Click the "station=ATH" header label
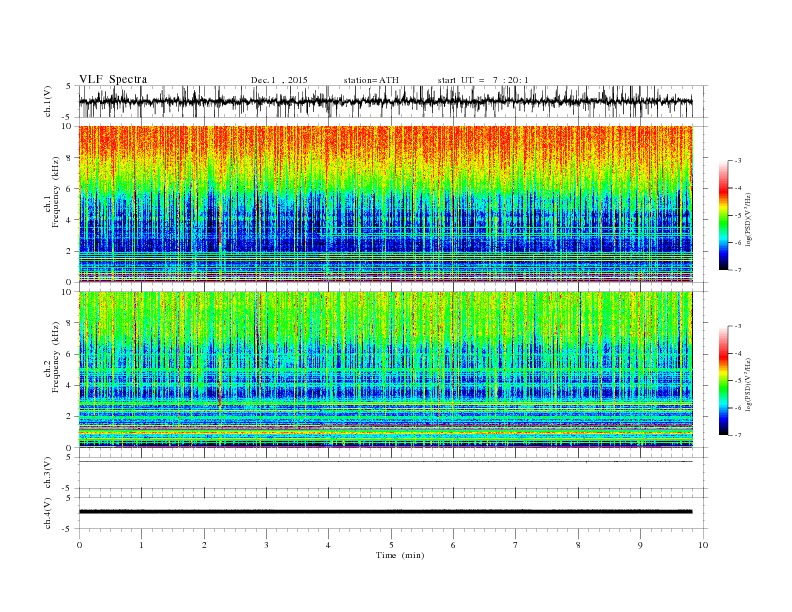 (371, 80)
